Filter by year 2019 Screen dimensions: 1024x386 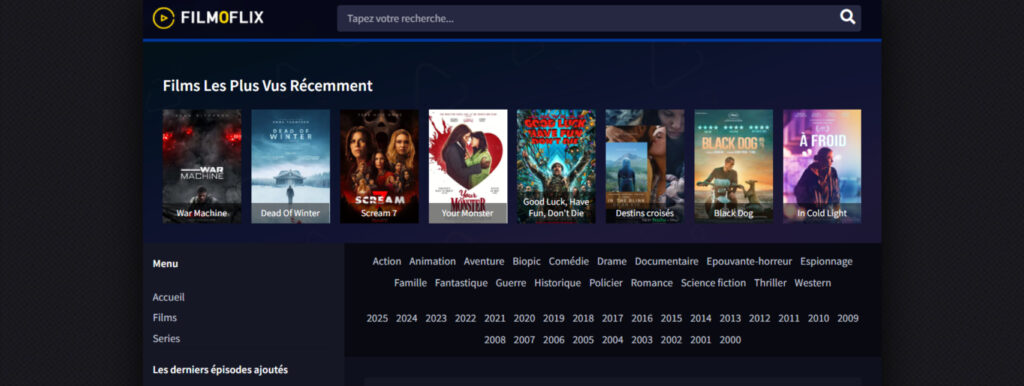(553, 319)
